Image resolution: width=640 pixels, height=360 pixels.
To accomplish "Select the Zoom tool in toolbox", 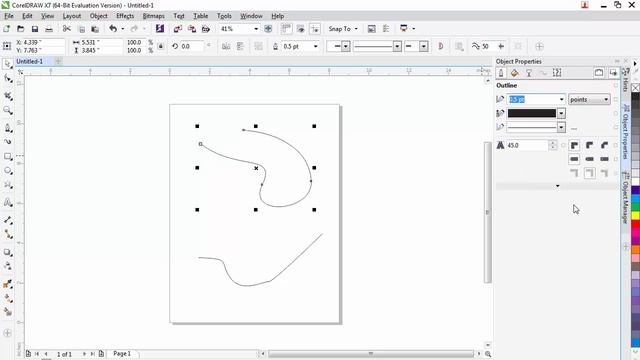I will pos(7,110).
